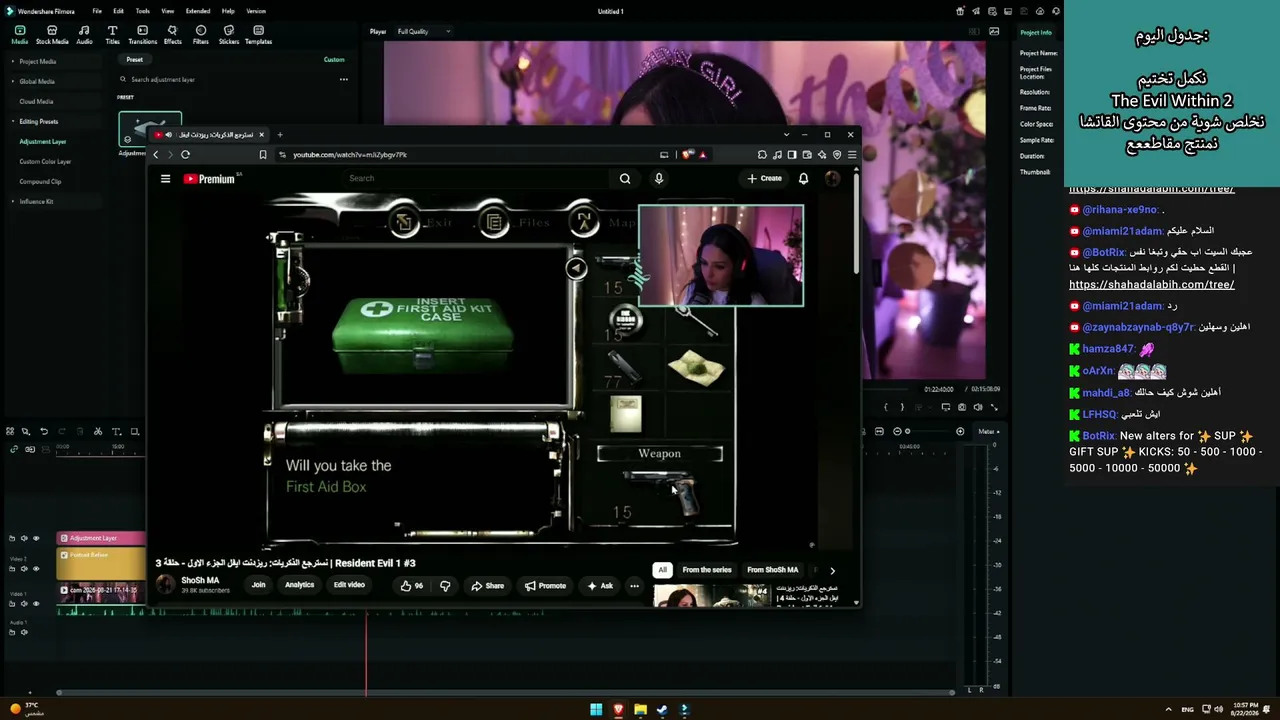Click the YouTube Create button
This screenshot has height=720, width=1280.
765,178
